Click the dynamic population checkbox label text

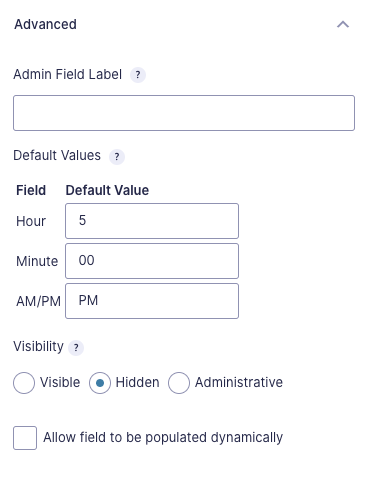click(163, 437)
